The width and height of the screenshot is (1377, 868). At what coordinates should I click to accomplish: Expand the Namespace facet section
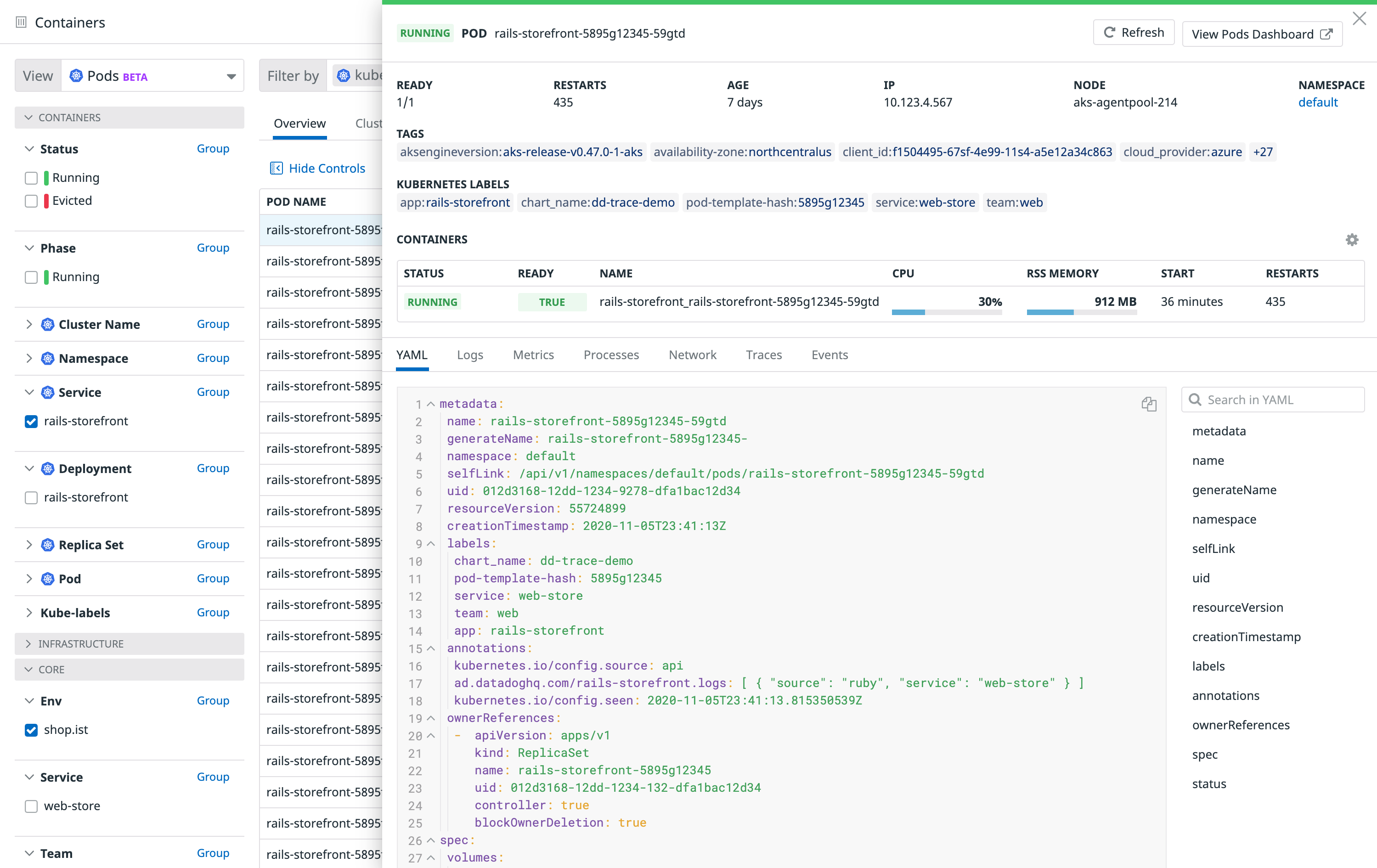click(x=29, y=359)
